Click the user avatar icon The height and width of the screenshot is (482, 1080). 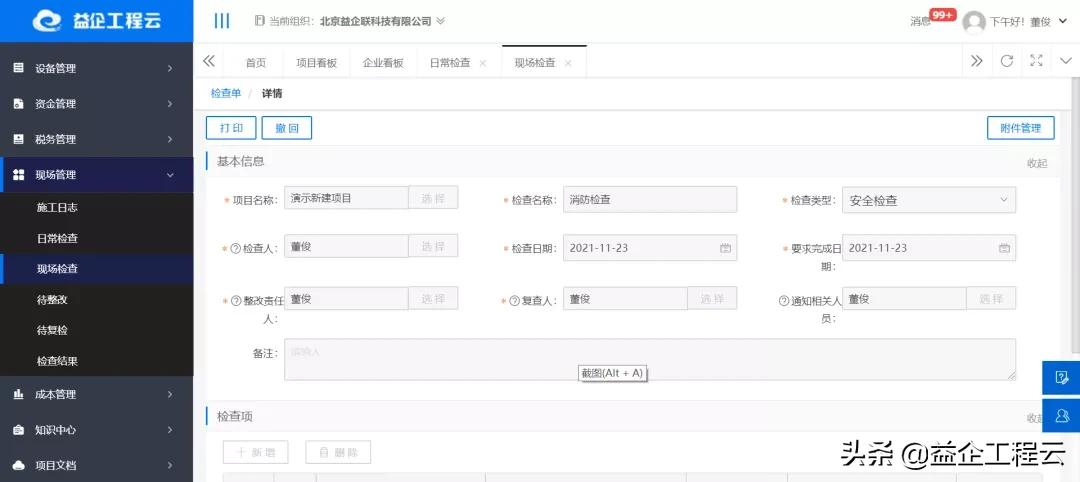pyautogui.click(x=973, y=22)
